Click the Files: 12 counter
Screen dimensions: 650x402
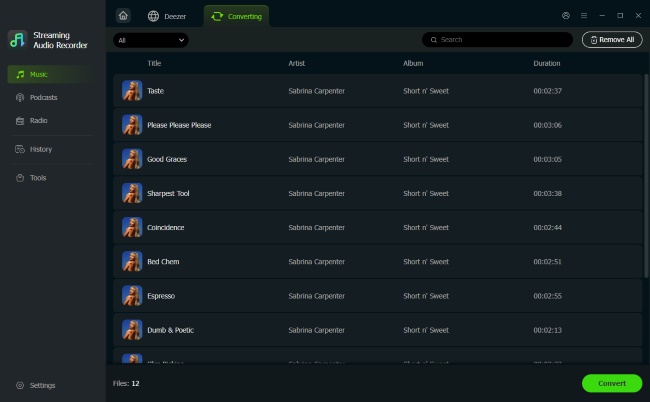pos(126,383)
